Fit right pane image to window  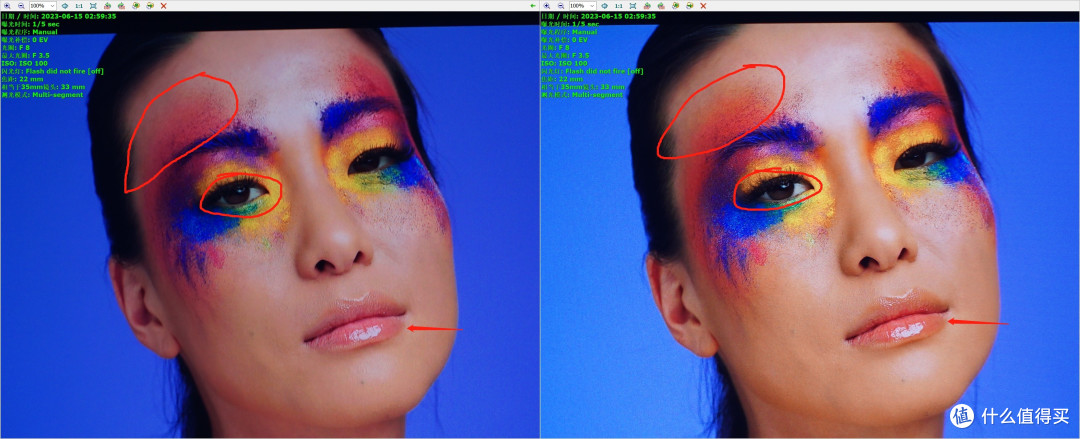[632, 6]
